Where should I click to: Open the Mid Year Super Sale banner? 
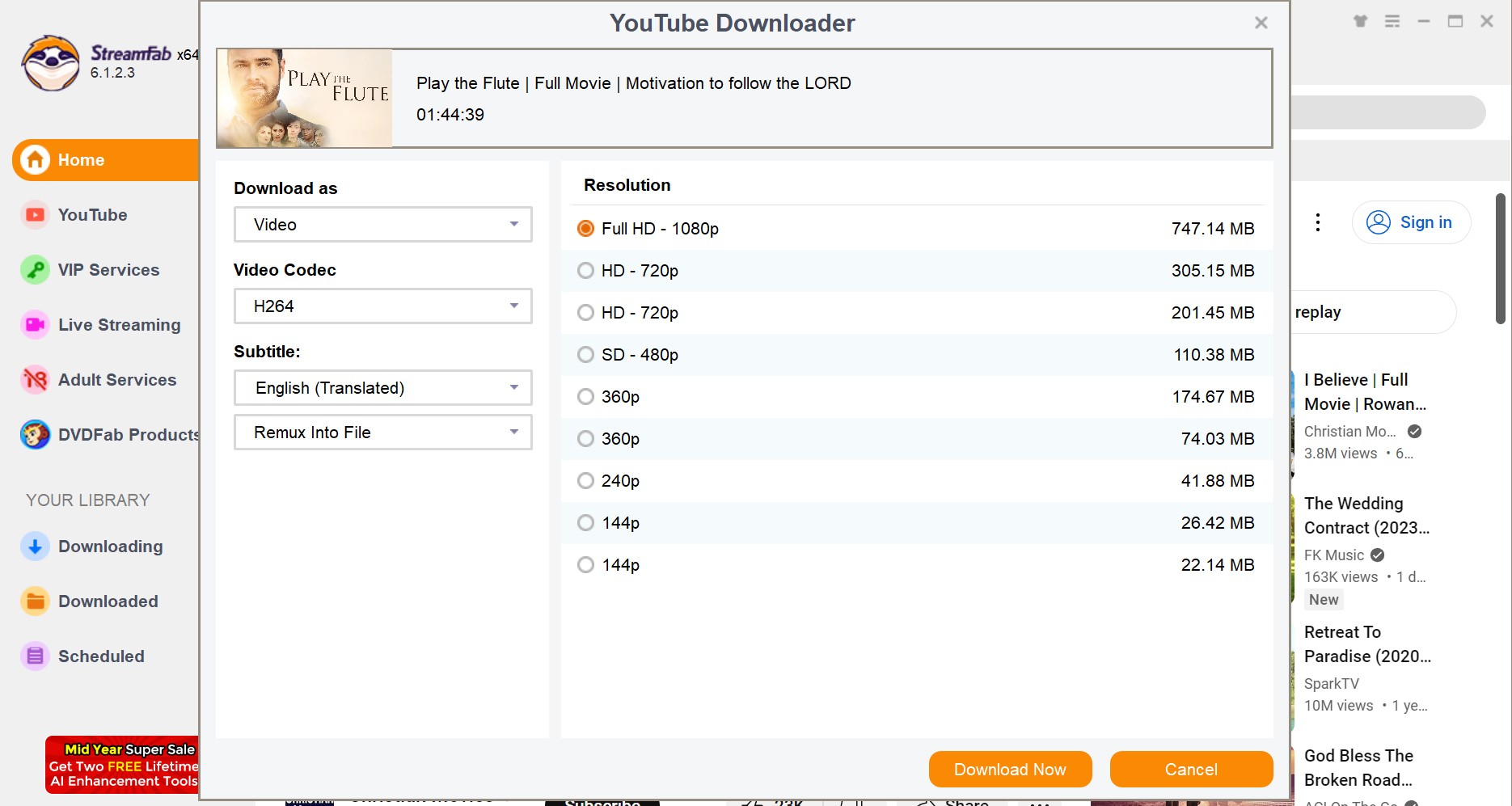[122, 765]
